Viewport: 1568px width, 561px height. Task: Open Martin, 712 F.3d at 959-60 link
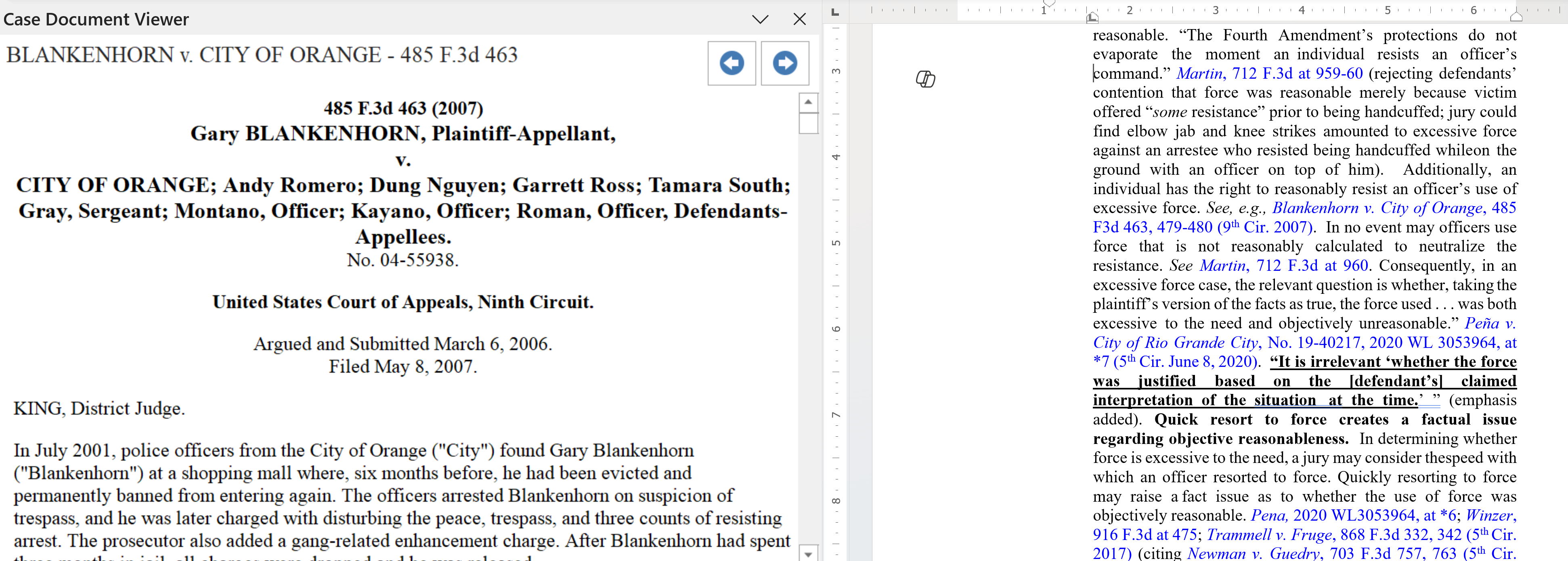pyautogui.click(x=1269, y=73)
